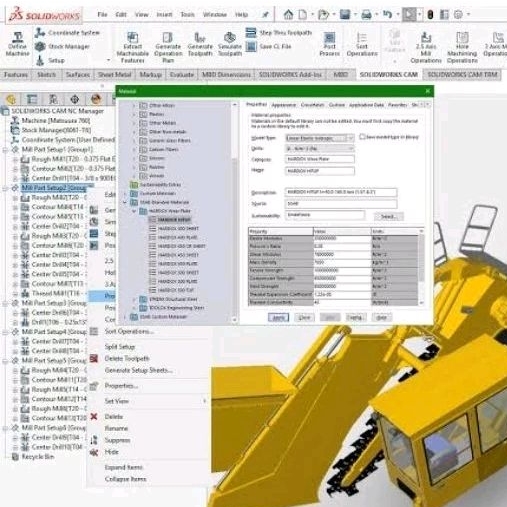Open the Tools menu
The image size is (507, 507).
187,14
